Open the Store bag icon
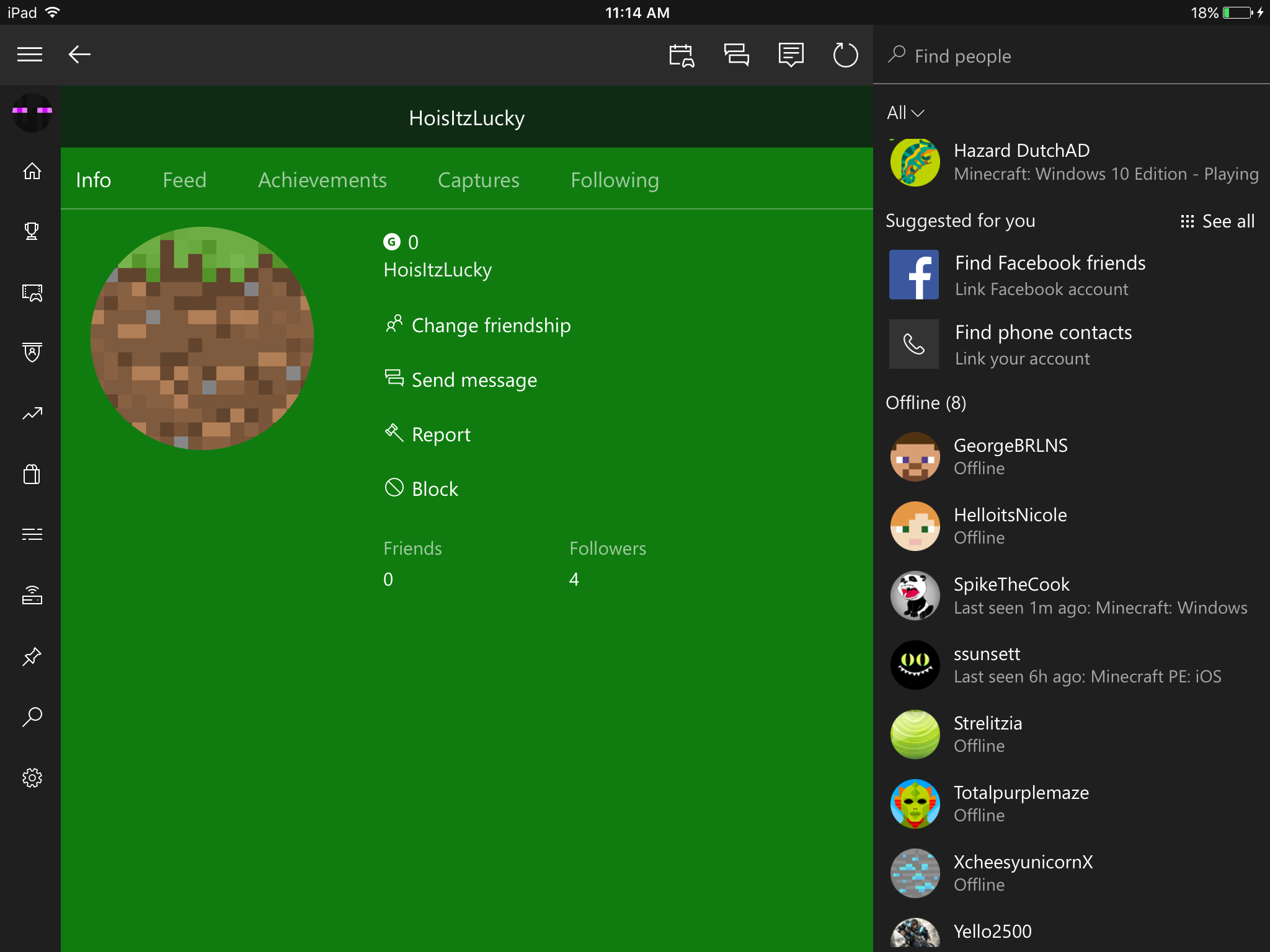Screen dimensions: 1270x952 click(x=32, y=474)
